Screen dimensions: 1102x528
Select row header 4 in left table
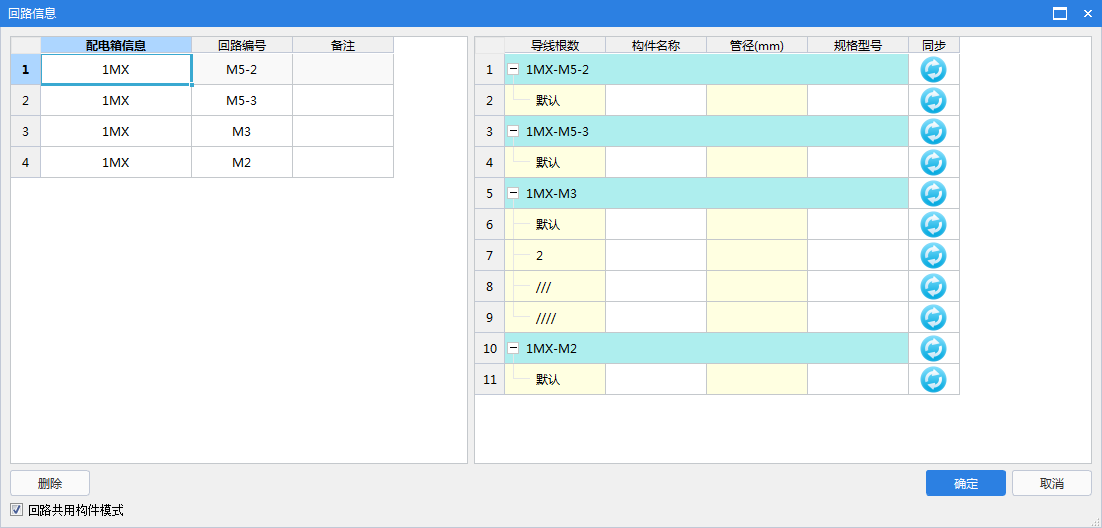[25, 163]
